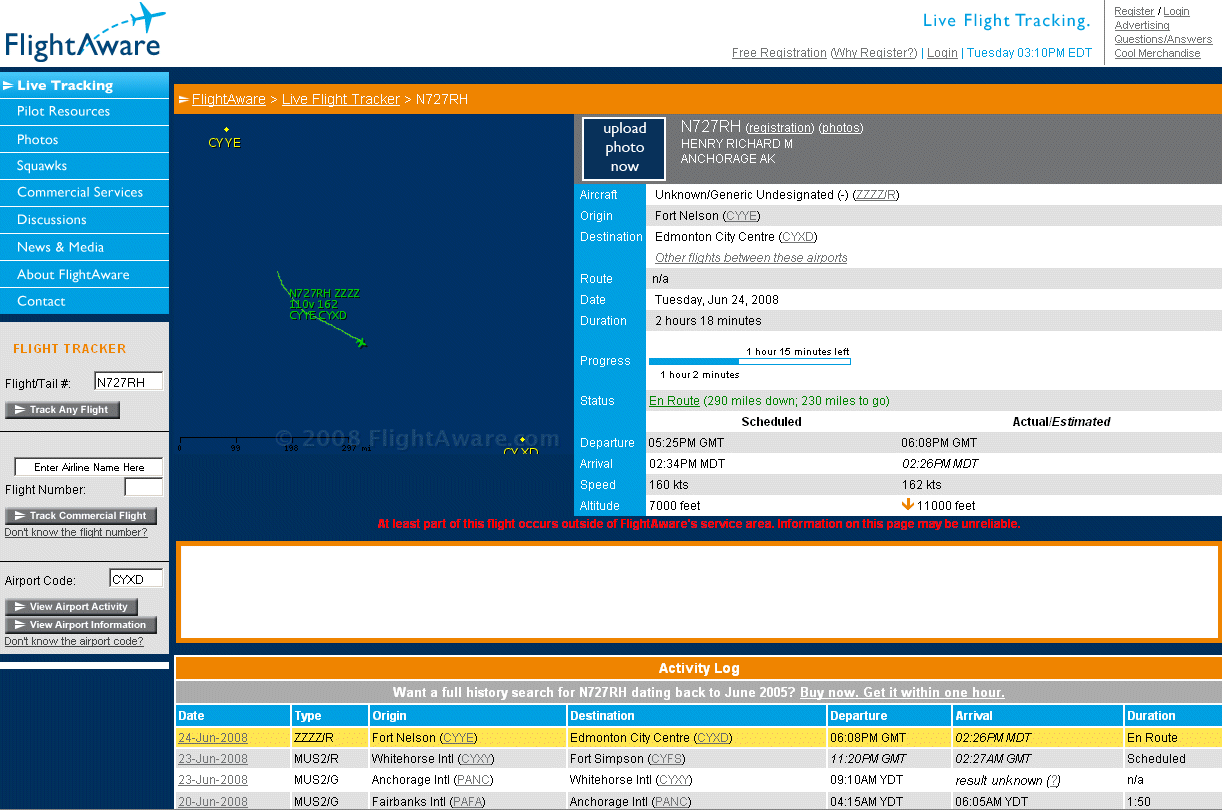Open the Discussions section
Screen dimensions: 1222x810
tap(85, 219)
